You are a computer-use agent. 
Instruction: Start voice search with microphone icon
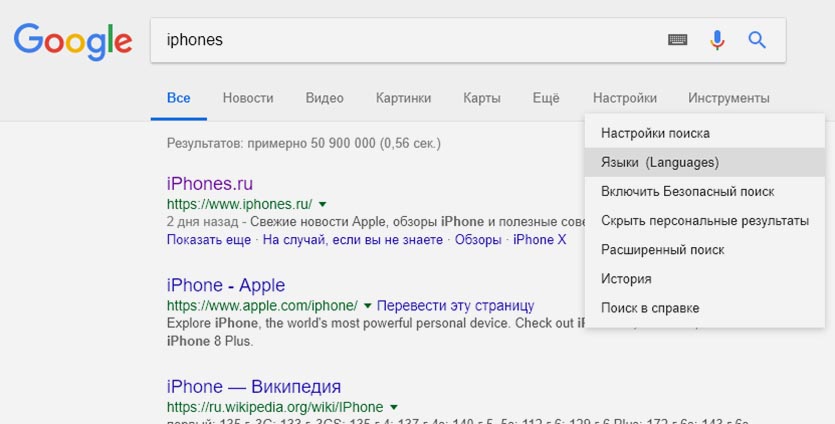tap(717, 40)
